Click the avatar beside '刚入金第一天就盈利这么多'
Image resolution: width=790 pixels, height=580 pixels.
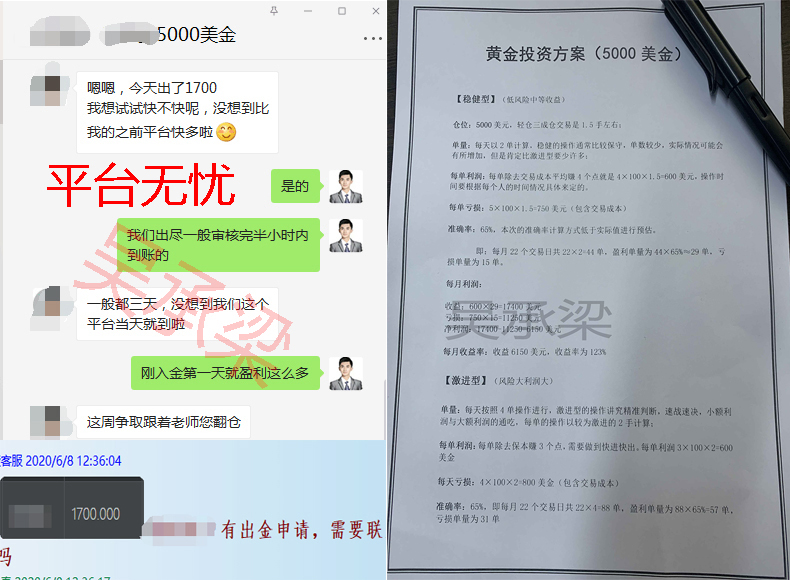coord(346,373)
